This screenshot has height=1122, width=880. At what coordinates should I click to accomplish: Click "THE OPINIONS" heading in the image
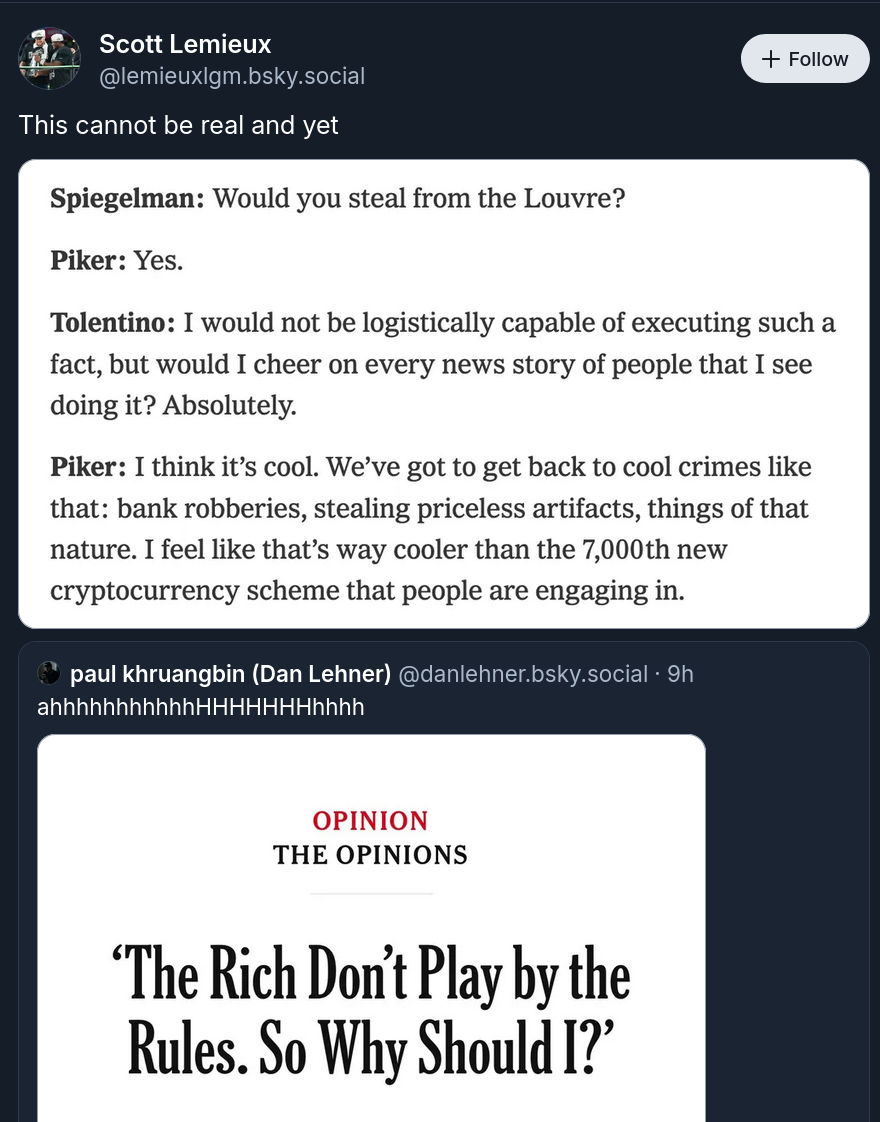click(370, 855)
